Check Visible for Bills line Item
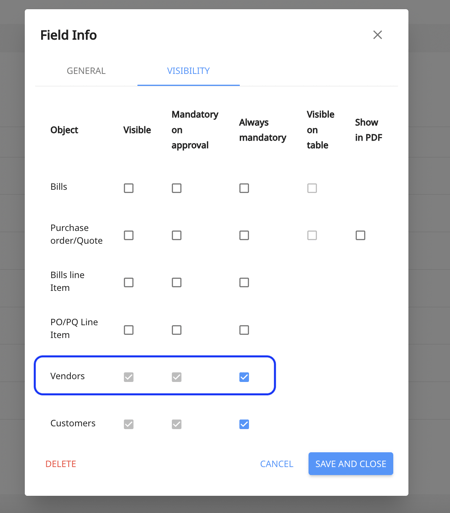The width and height of the screenshot is (450, 513). tap(129, 283)
